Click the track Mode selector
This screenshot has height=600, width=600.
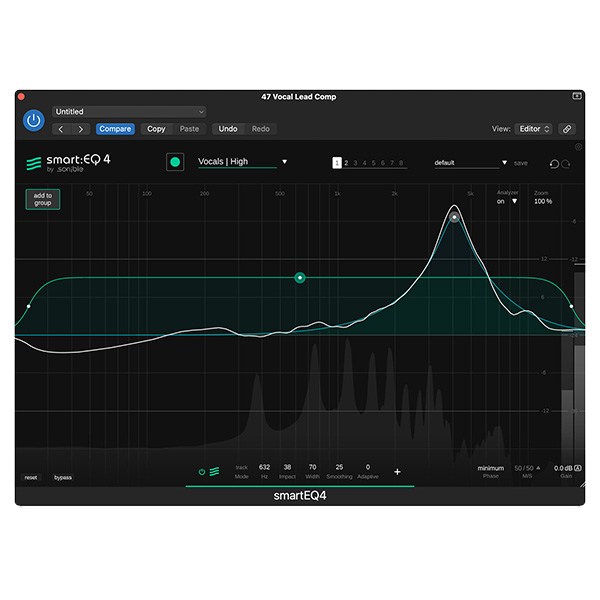pyautogui.click(x=241, y=472)
